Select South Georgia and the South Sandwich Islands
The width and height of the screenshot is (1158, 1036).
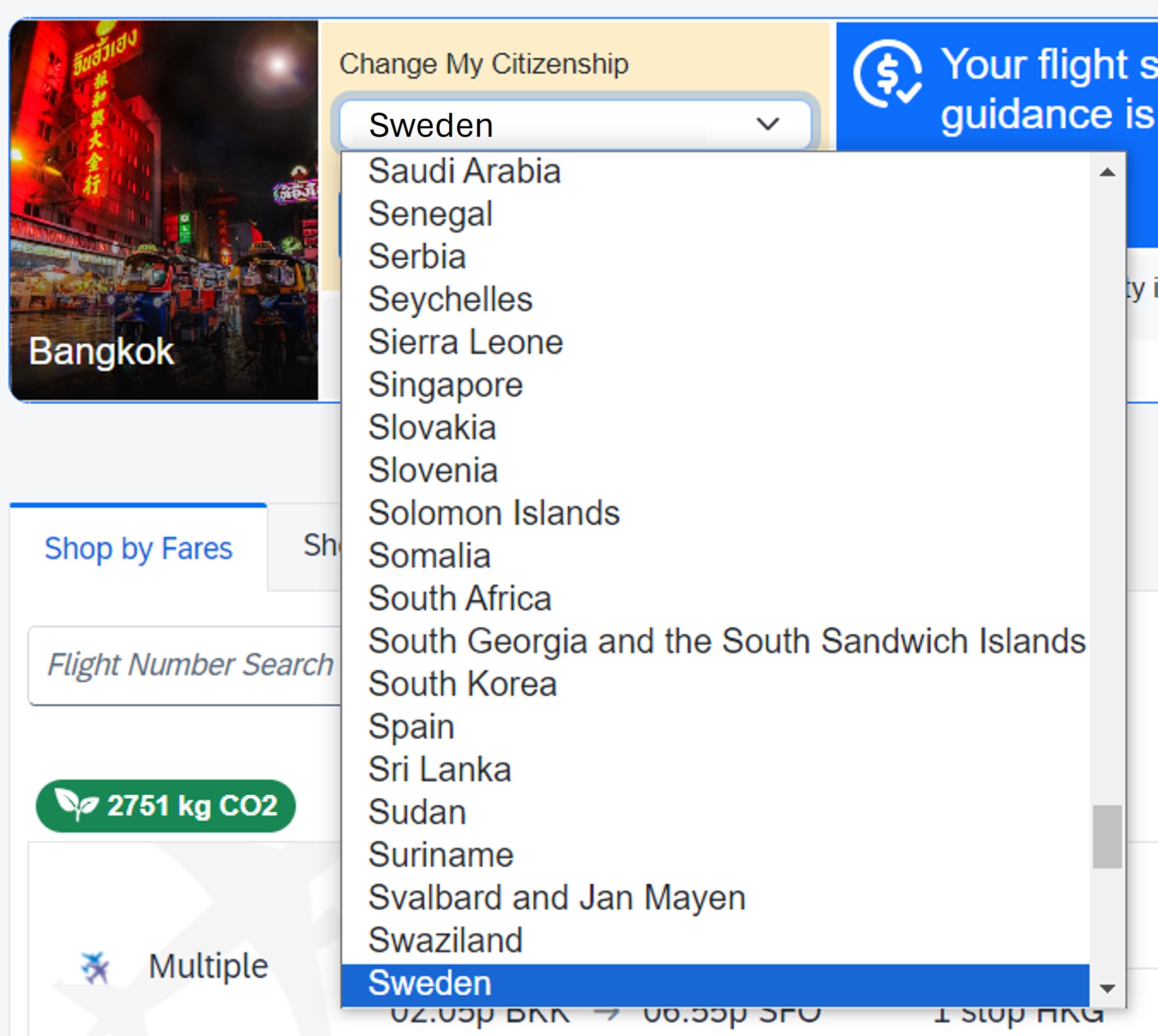point(726,641)
